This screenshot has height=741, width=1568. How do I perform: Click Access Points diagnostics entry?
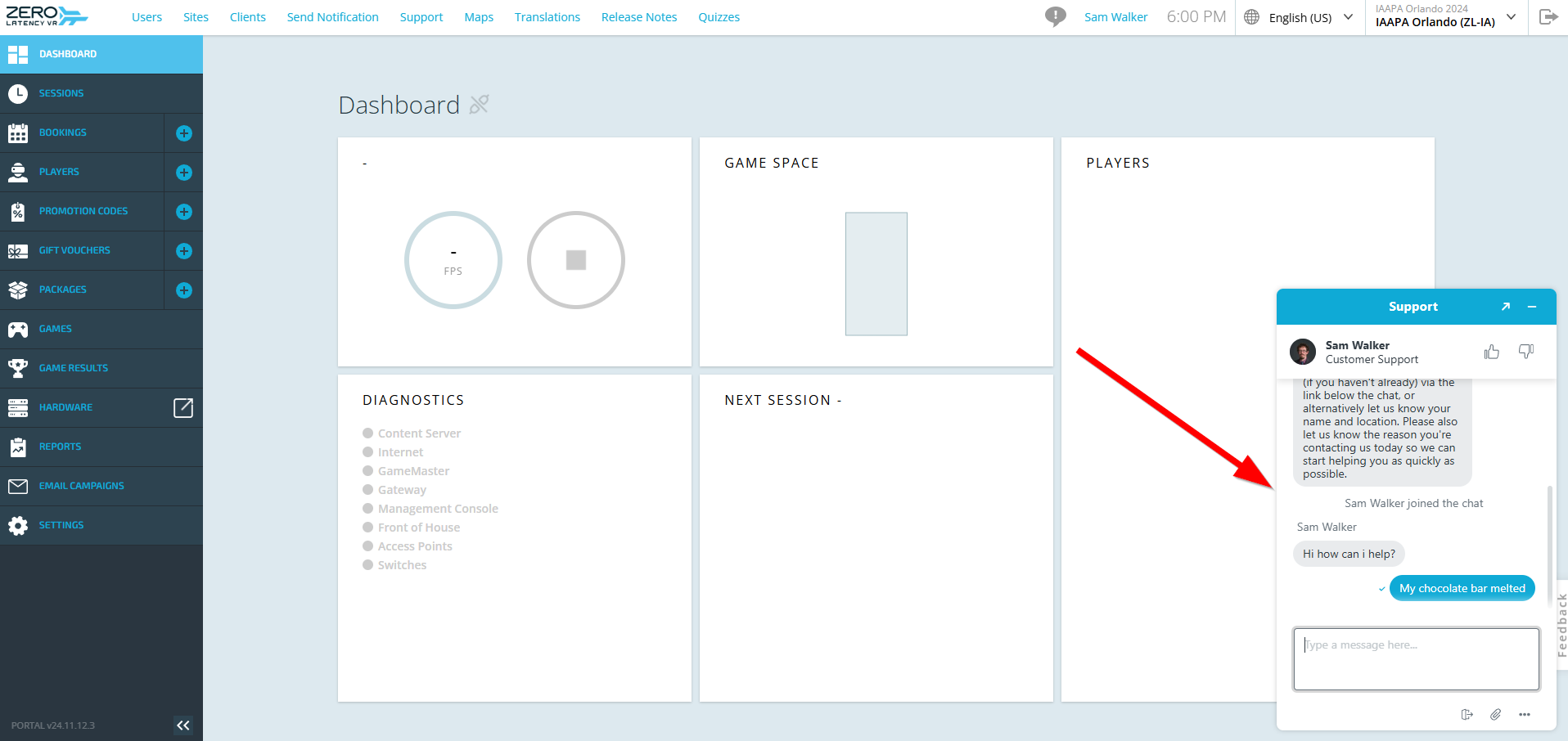408,546
